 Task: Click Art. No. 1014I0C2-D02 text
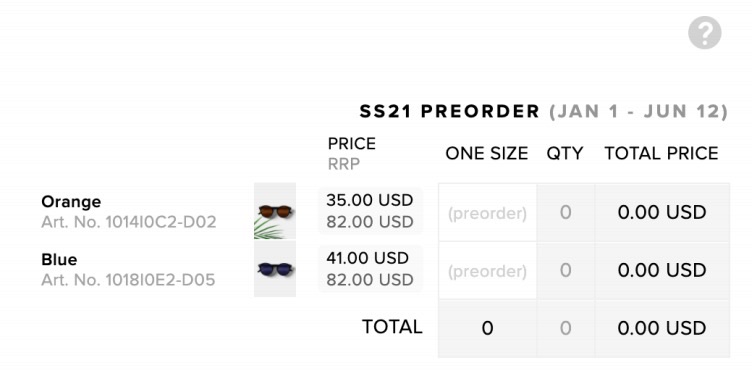pos(129,222)
